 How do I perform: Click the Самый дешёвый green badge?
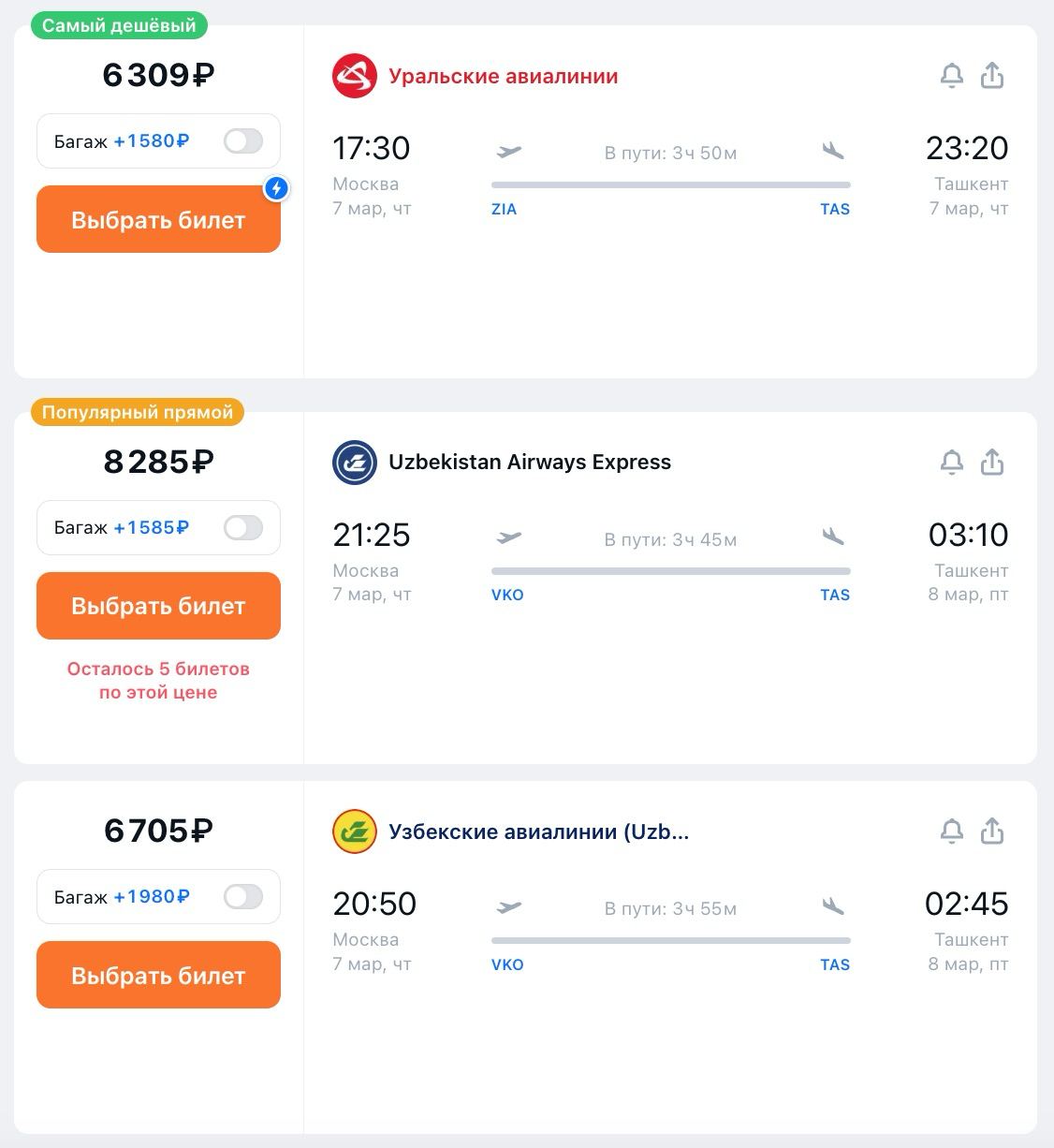click(x=119, y=26)
